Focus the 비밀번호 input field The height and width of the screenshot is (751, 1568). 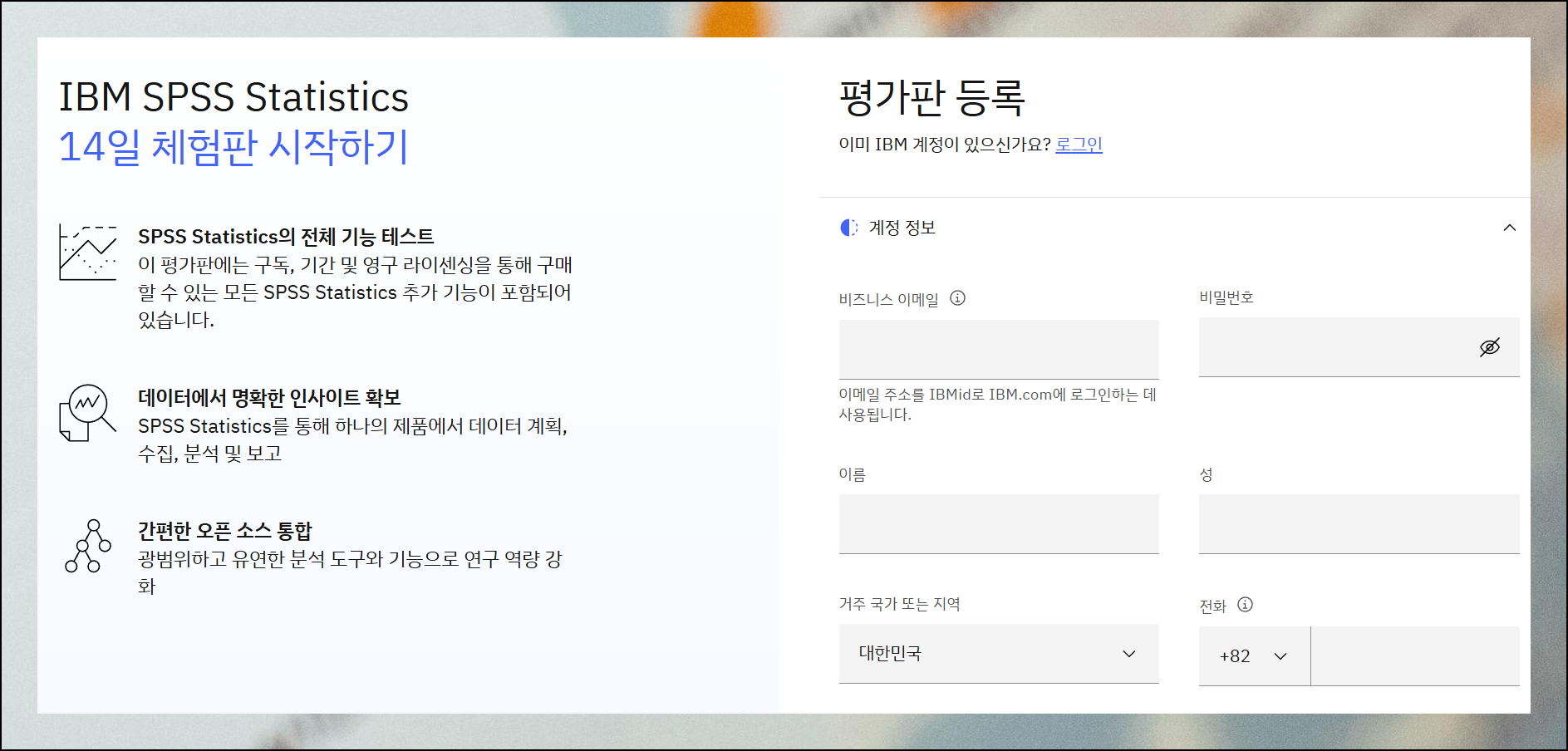pyautogui.click(x=1359, y=347)
